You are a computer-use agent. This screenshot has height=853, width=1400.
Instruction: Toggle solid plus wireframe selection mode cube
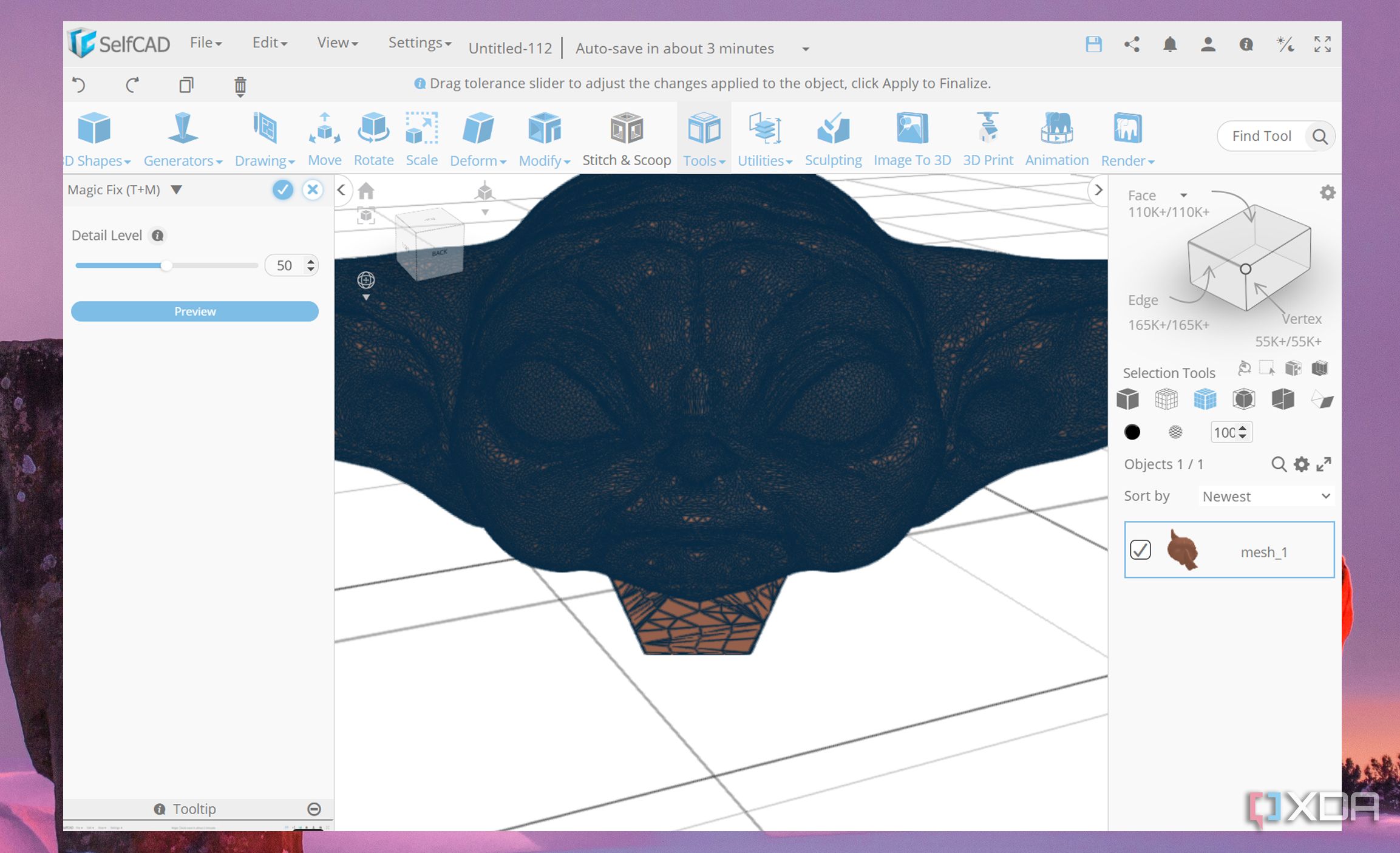tap(1205, 399)
